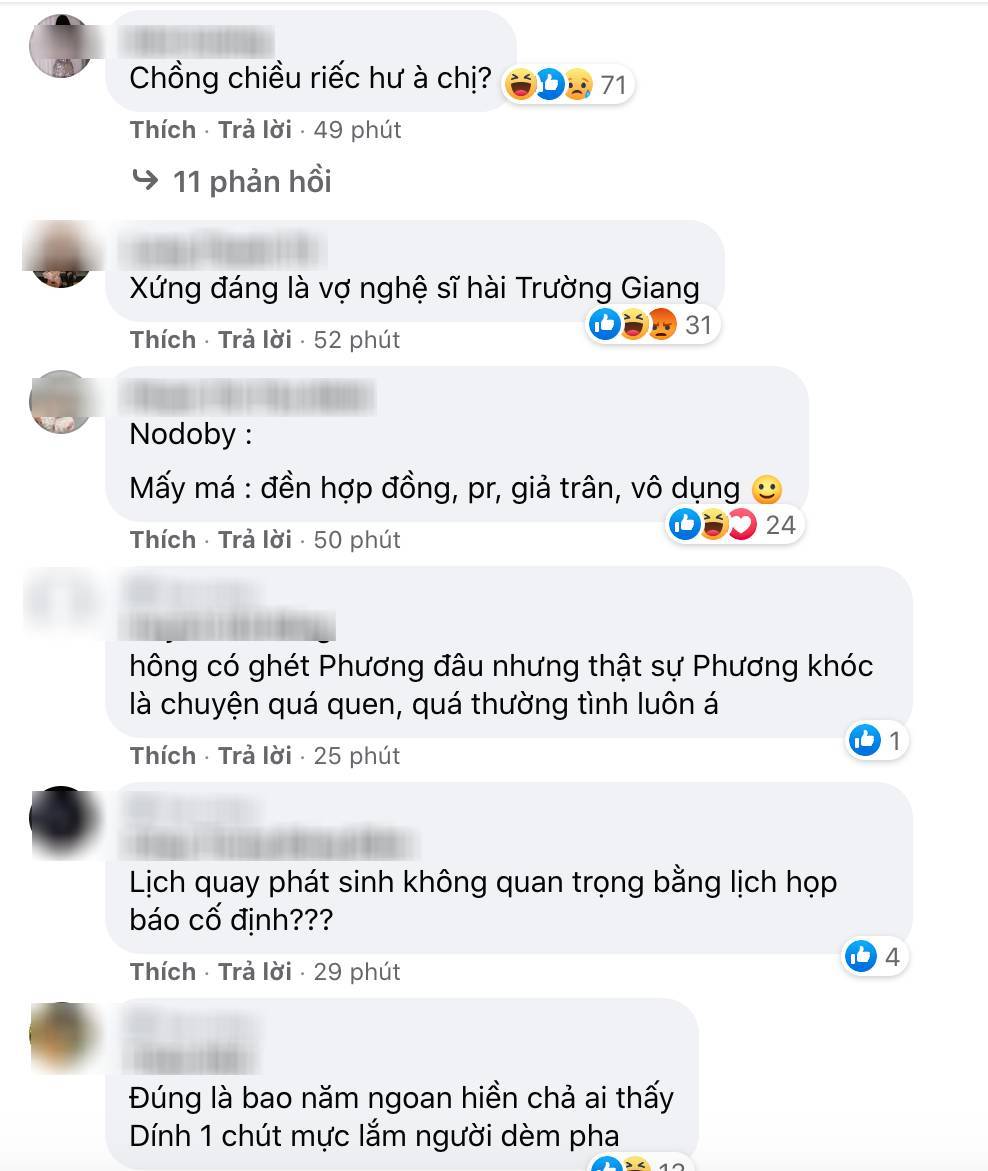Reply to the 'Chồng chiều riếc hư' comment

pyautogui.click(x=255, y=130)
